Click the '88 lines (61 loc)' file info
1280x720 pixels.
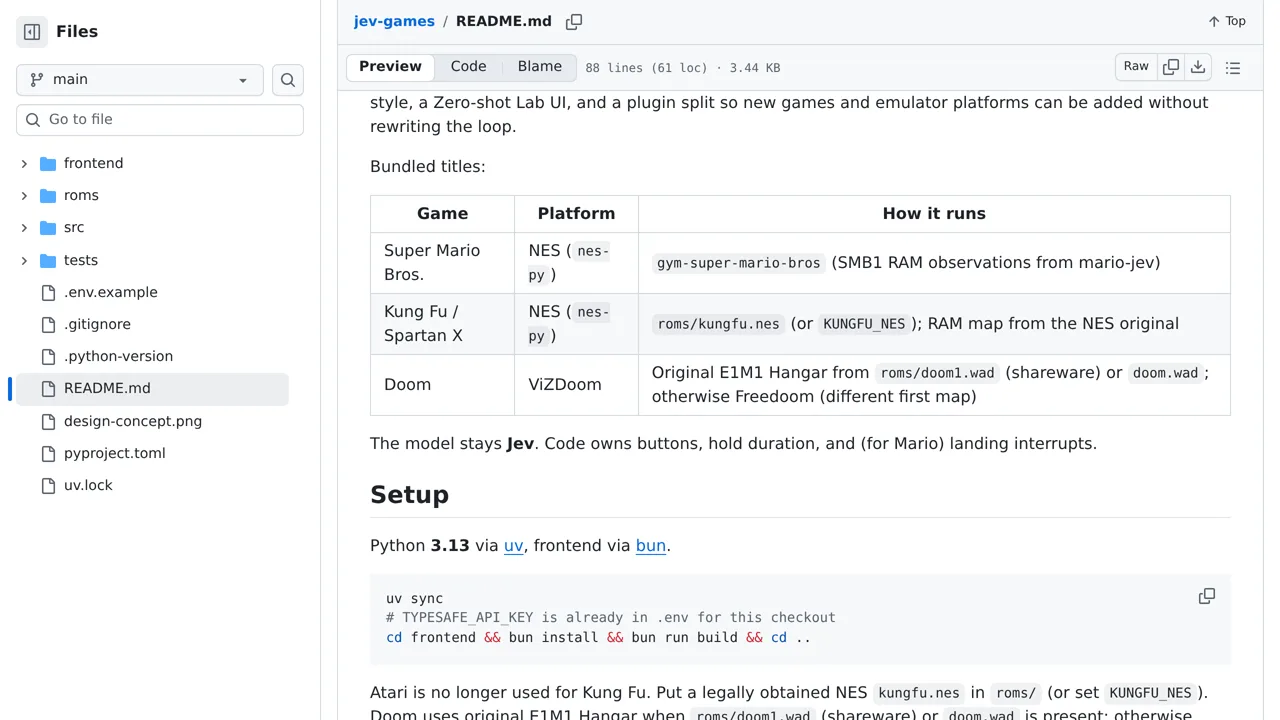(646, 68)
